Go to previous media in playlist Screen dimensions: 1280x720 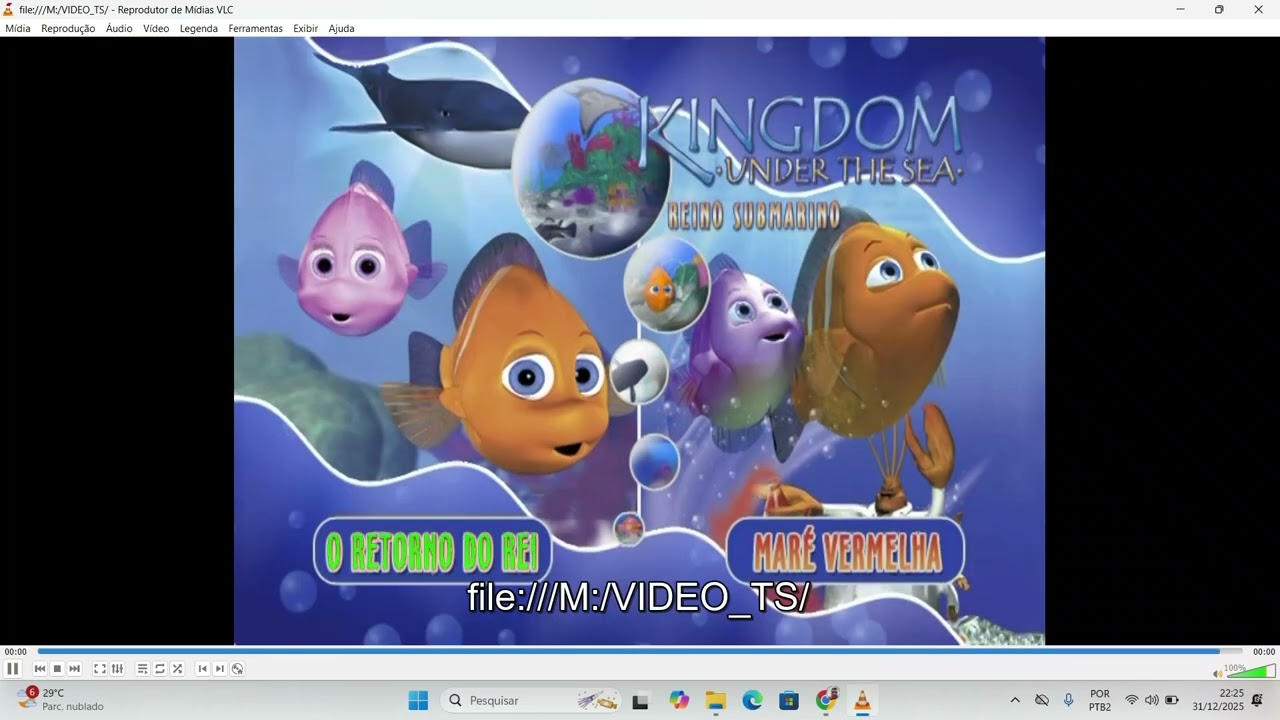pos(40,669)
